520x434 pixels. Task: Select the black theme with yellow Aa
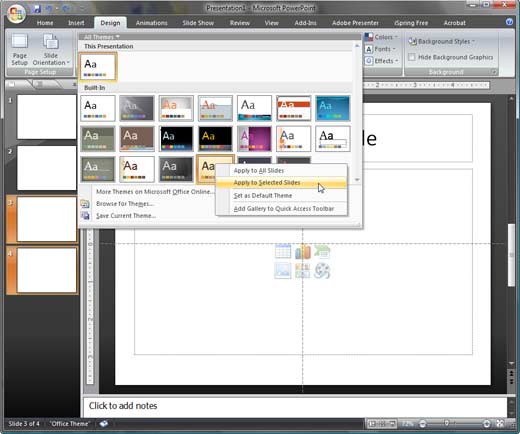click(x=215, y=139)
